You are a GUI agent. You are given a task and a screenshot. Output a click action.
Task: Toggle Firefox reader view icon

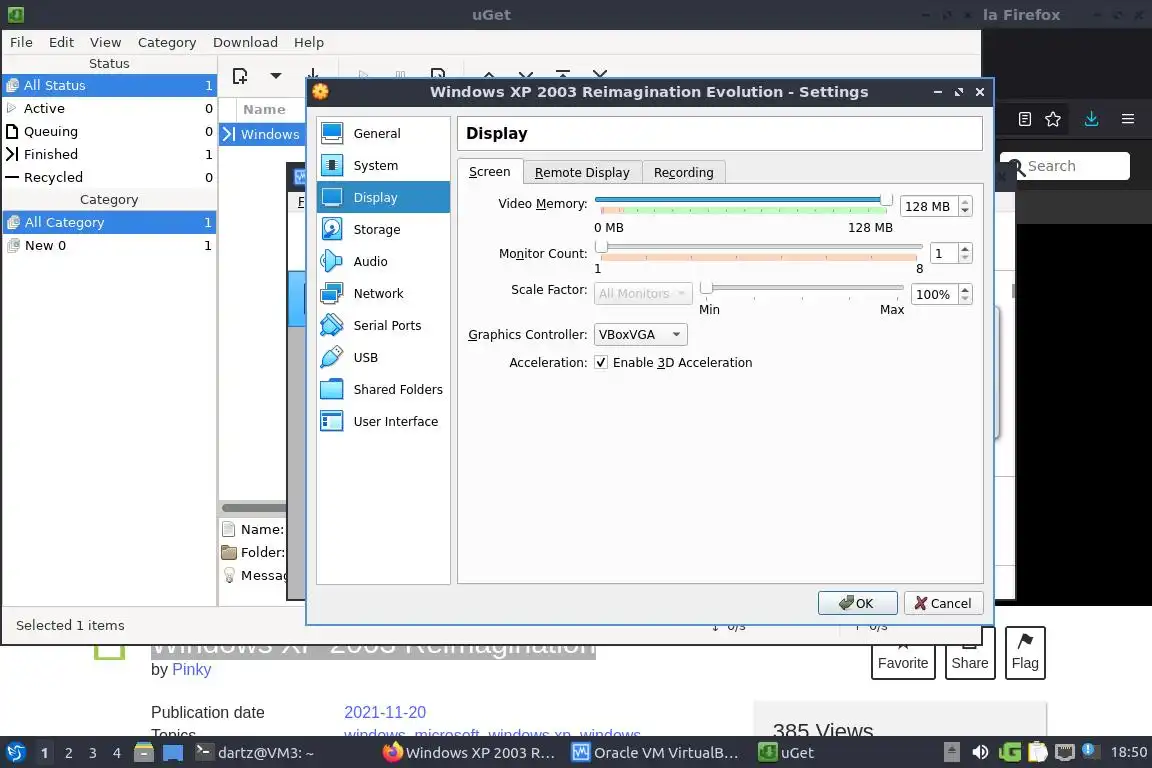pos(1025,119)
